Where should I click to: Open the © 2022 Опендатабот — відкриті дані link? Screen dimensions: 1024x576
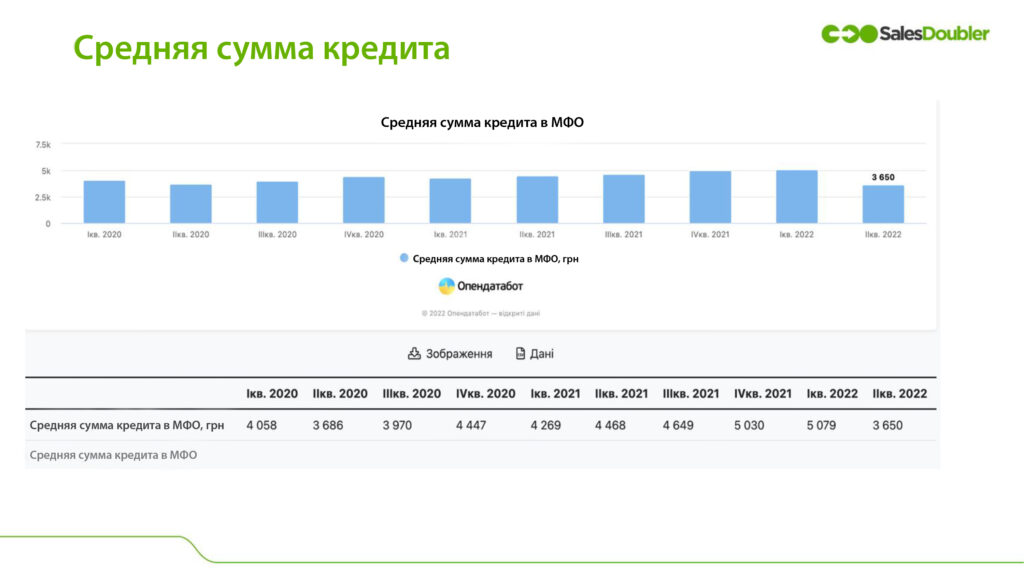480,312
